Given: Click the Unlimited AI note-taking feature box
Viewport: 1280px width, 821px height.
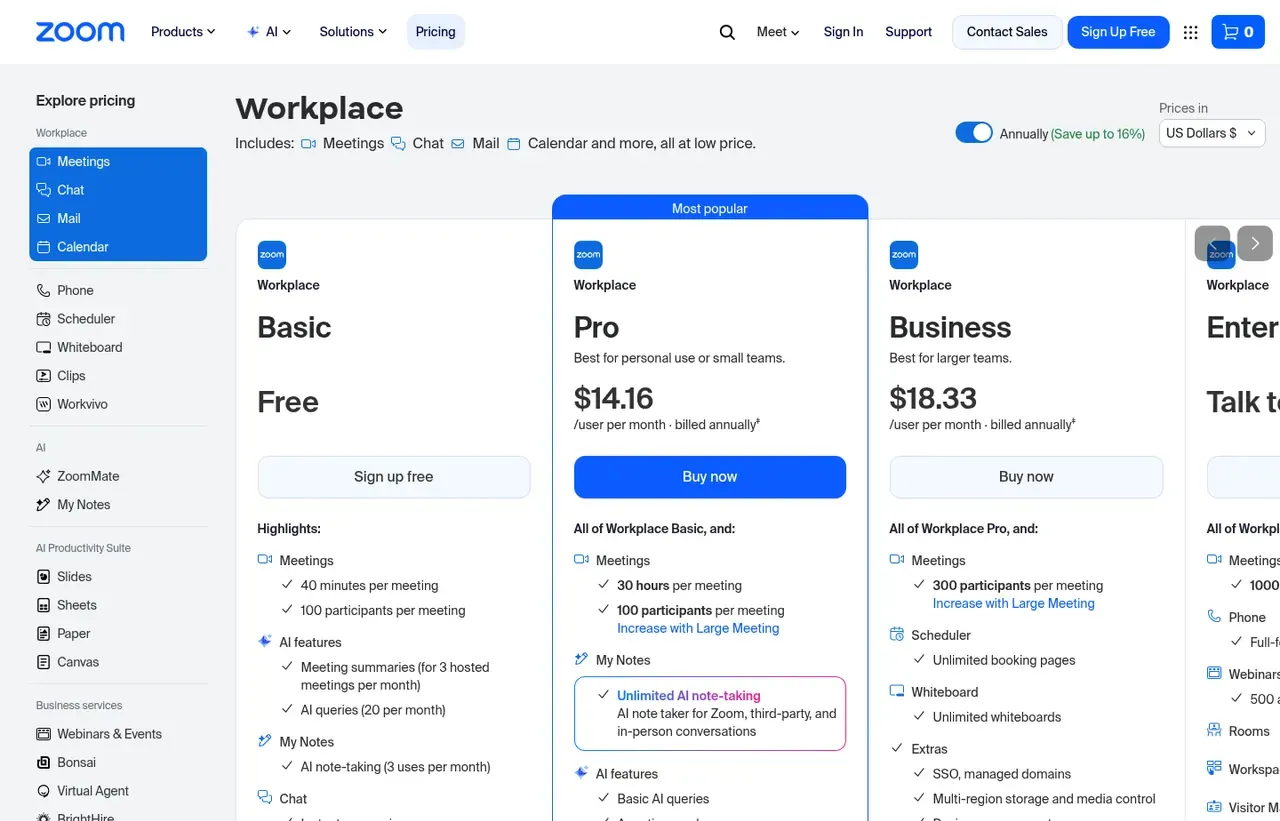Looking at the screenshot, I should pyautogui.click(x=710, y=713).
